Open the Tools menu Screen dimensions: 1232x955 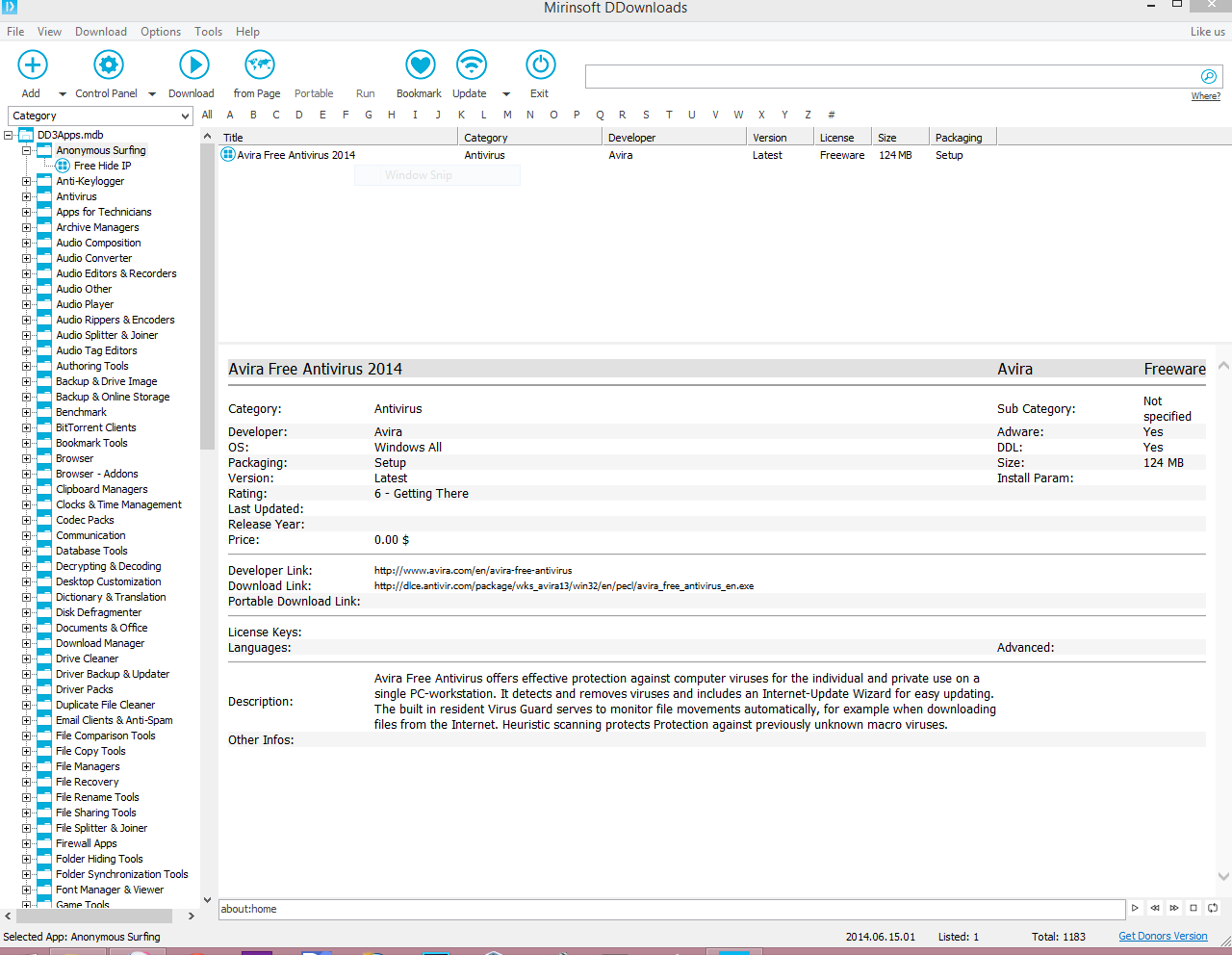pos(208,32)
